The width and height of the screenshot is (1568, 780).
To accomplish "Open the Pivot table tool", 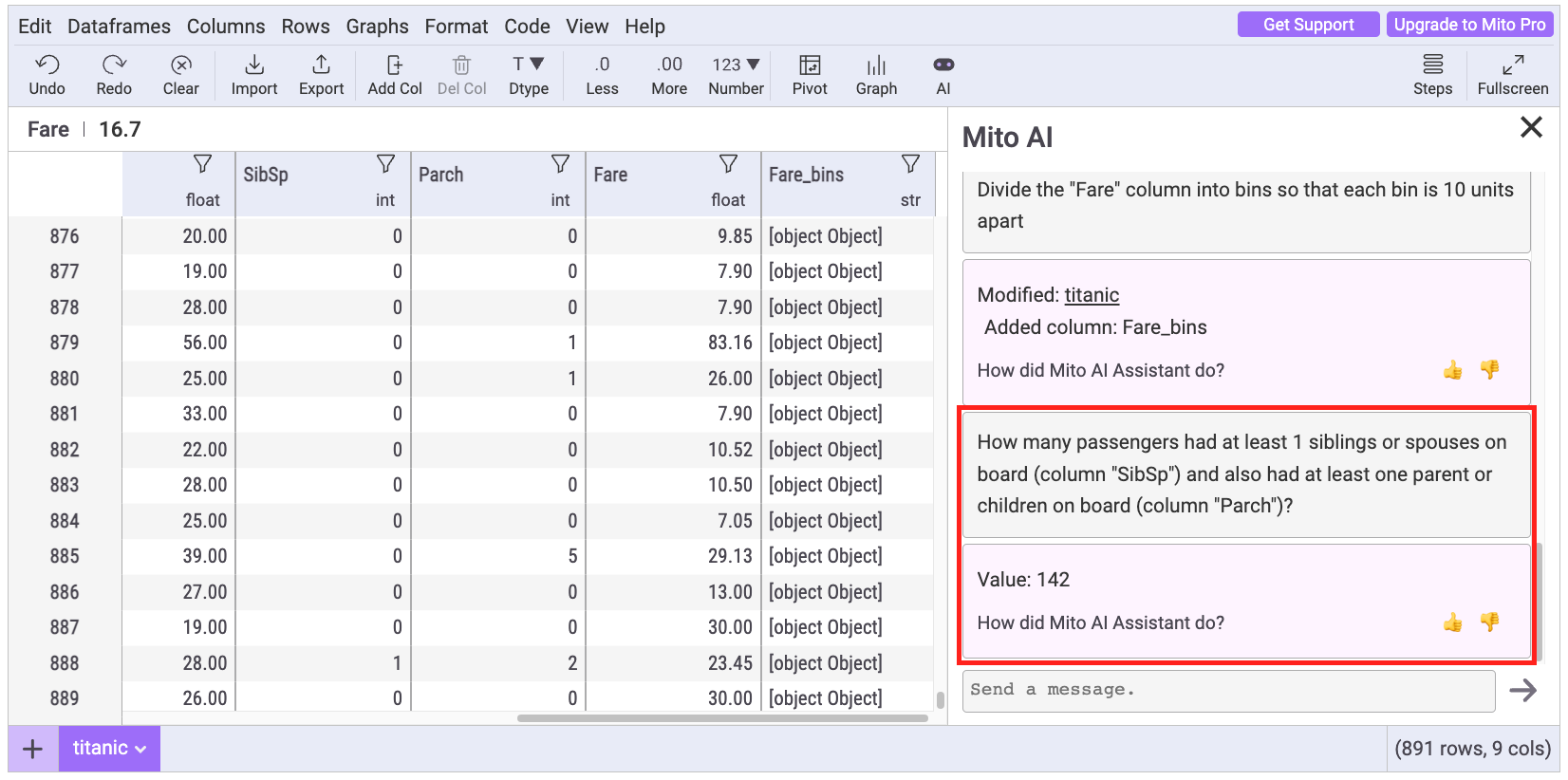I will [810, 75].
